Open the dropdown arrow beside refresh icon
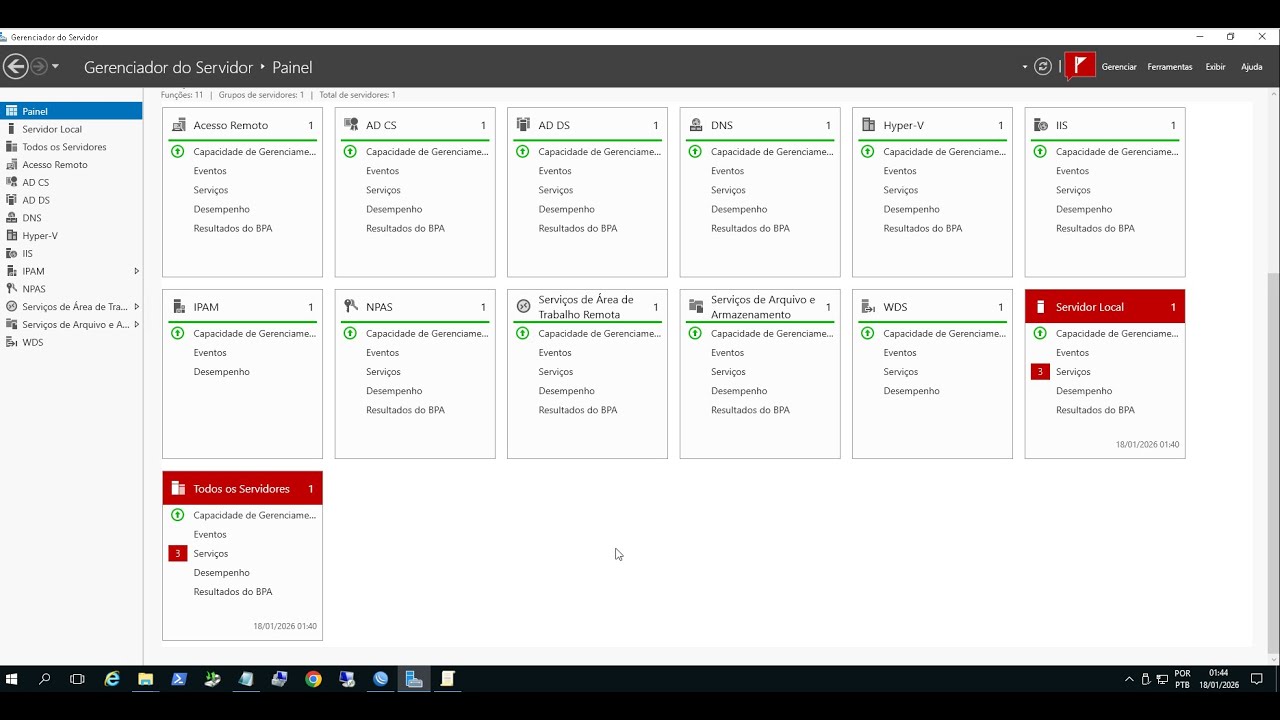 coord(1025,67)
